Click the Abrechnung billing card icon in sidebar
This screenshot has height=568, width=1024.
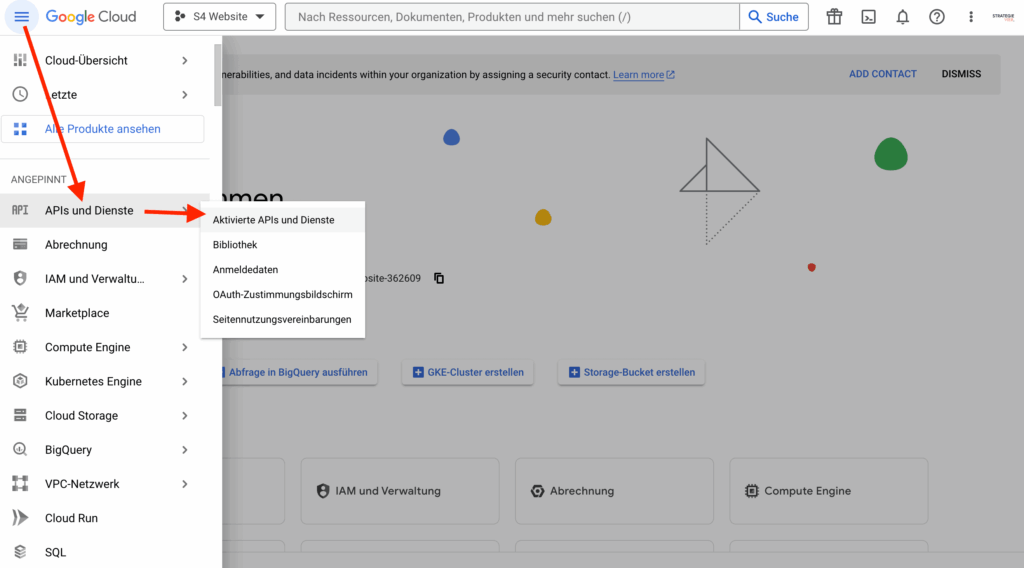click(20, 244)
